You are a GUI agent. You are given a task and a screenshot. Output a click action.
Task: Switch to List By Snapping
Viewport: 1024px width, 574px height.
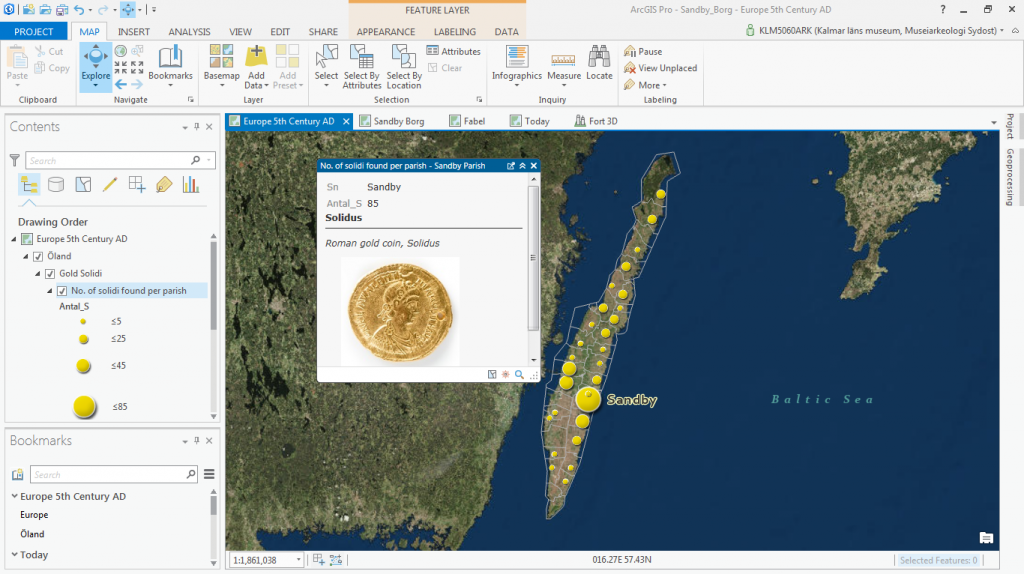point(136,185)
